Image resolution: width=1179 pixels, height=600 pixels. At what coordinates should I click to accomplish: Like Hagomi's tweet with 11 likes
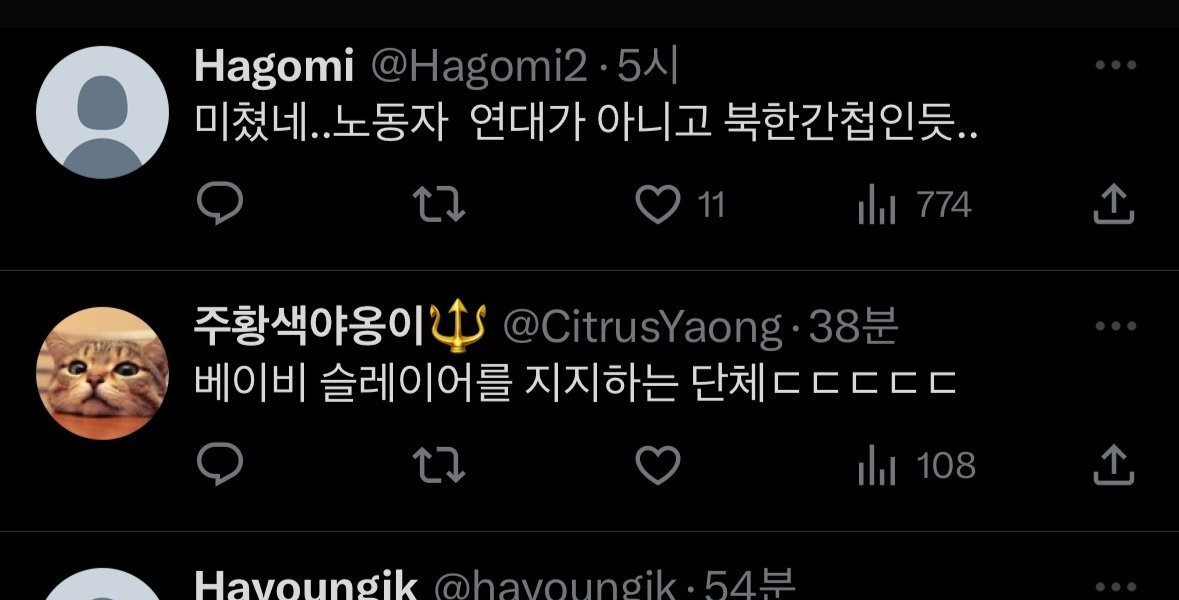point(680,205)
